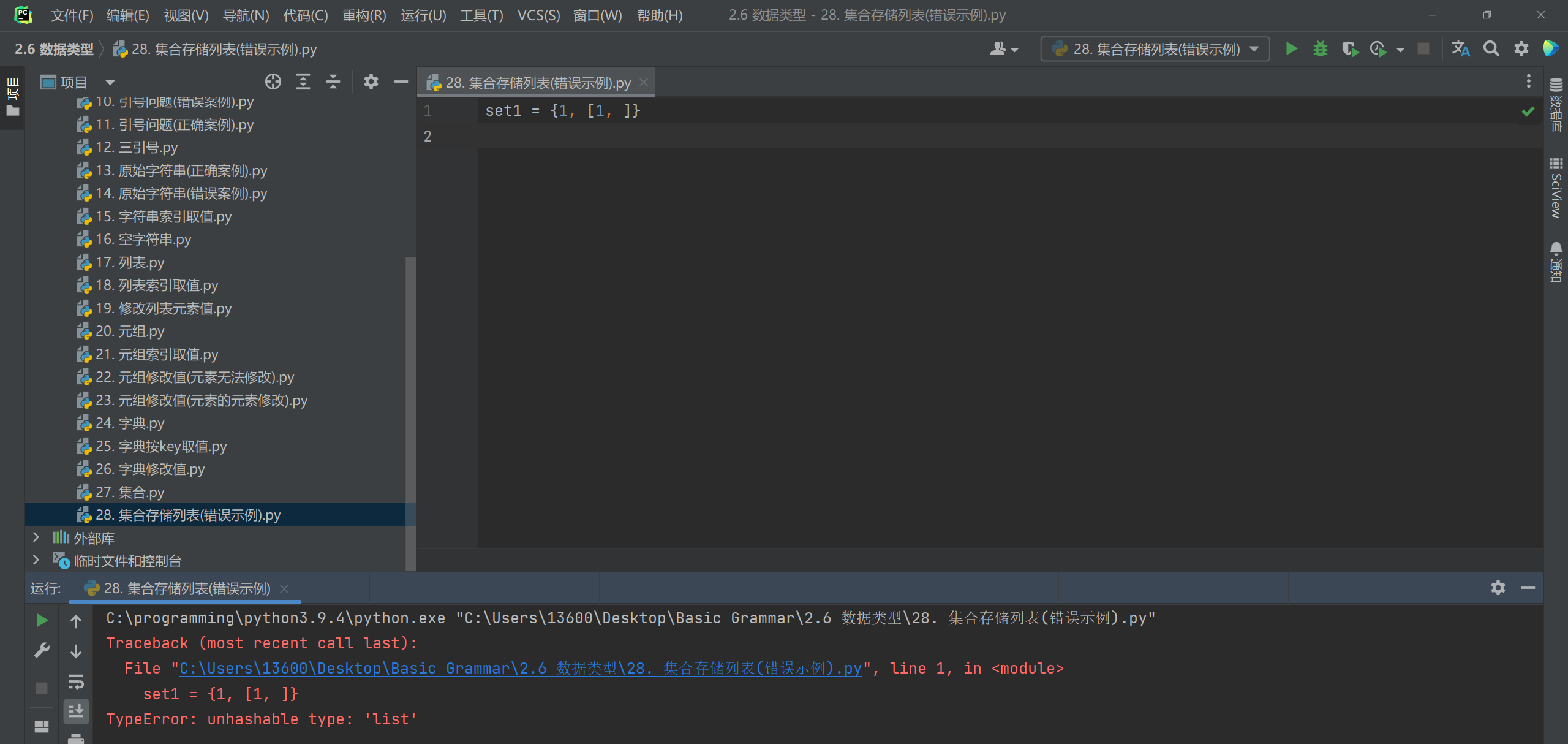Expand the 外部库 node

[36, 537]
